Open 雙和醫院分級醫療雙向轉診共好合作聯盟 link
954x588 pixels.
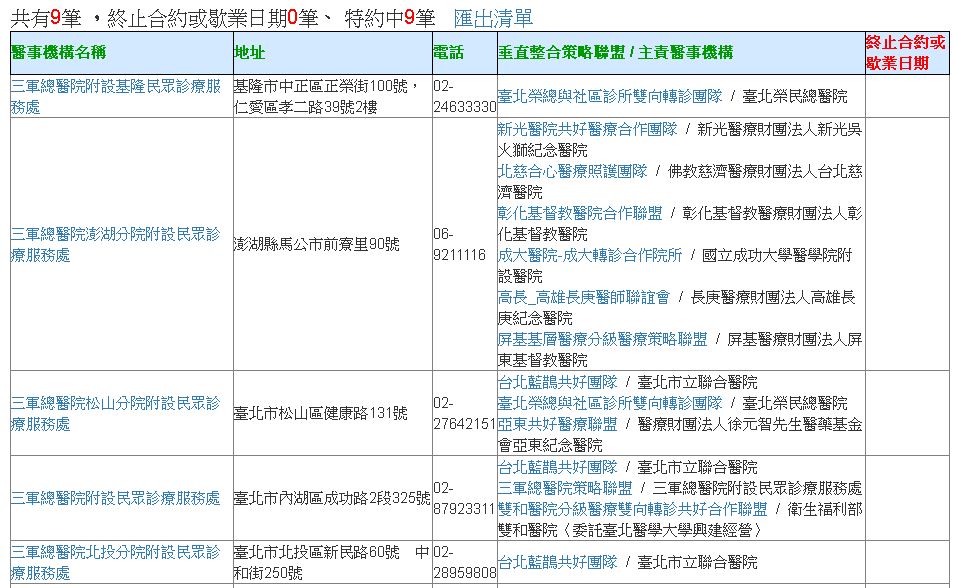pyautogui.click(x=633, y=509)
